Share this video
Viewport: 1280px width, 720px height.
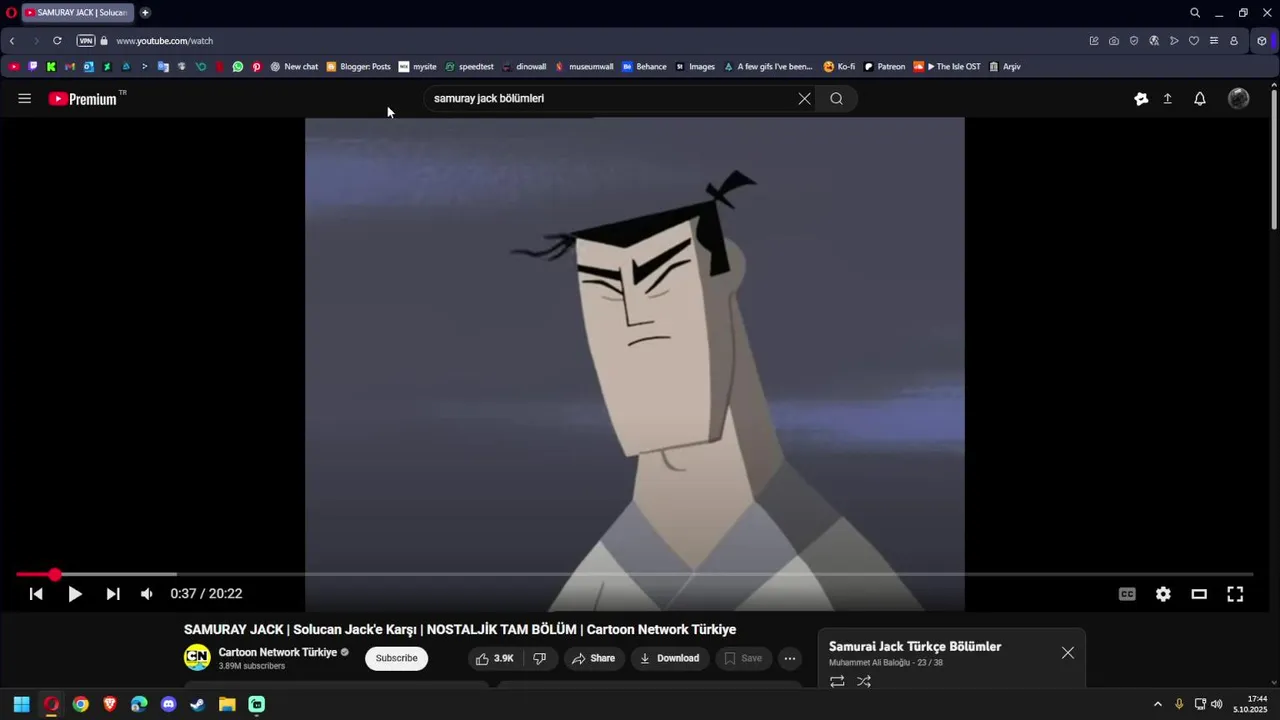coord(593,658)
